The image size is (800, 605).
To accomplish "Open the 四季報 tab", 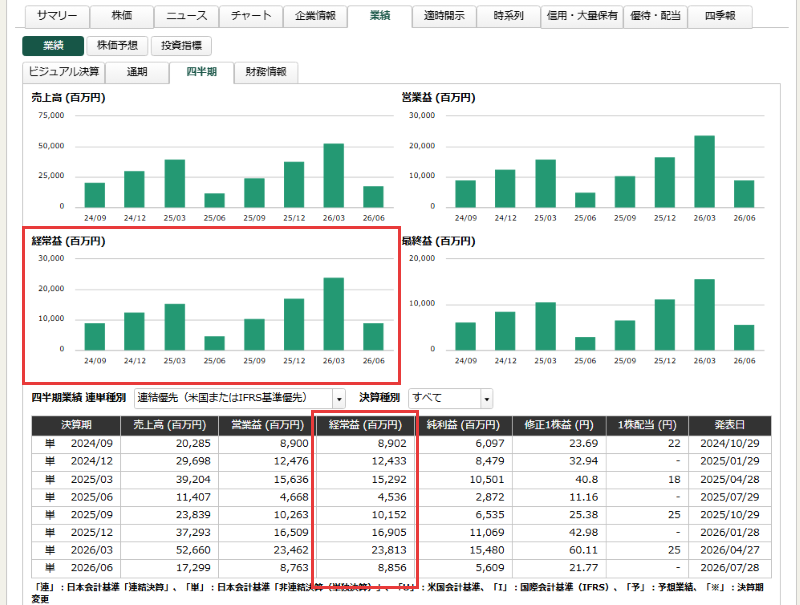I will coord(720,16).
